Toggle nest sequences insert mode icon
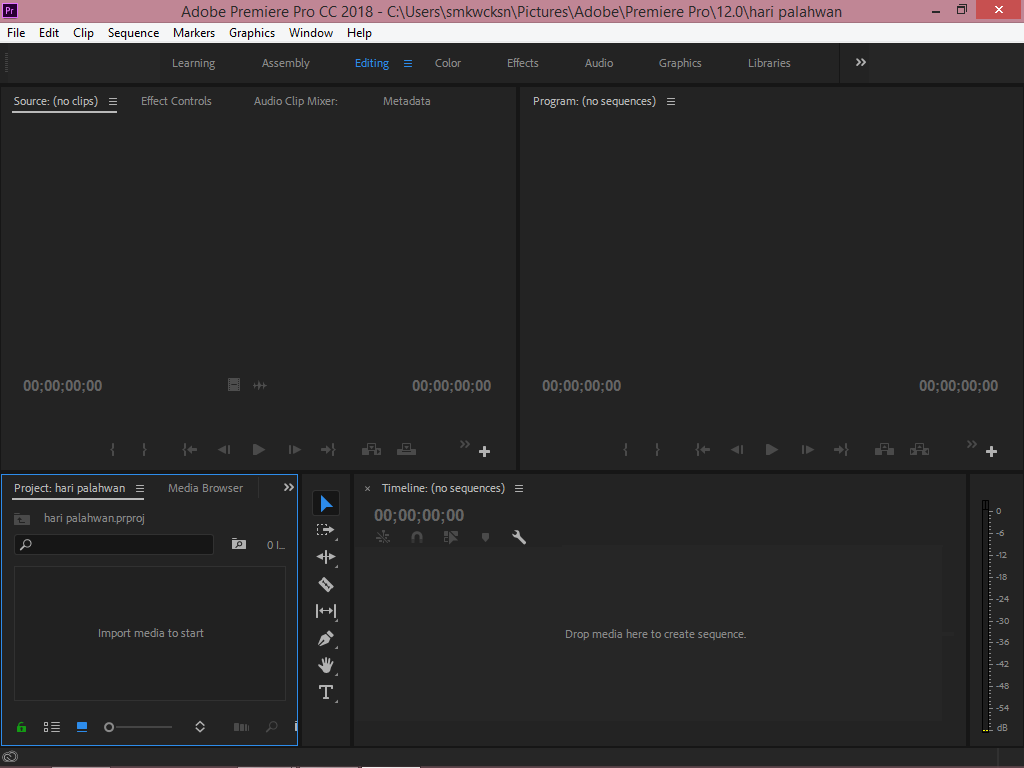The image size is (1024, 768). (x=383, y=537)
